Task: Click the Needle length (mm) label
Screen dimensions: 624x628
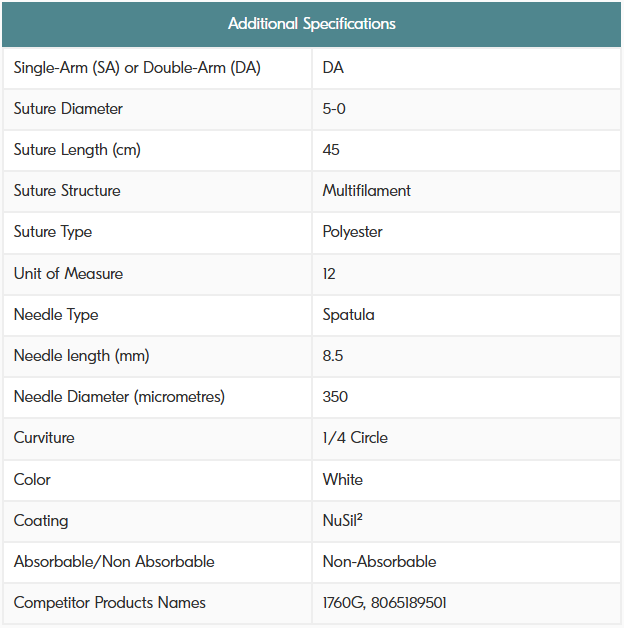Action: click(x=82, y=356)
